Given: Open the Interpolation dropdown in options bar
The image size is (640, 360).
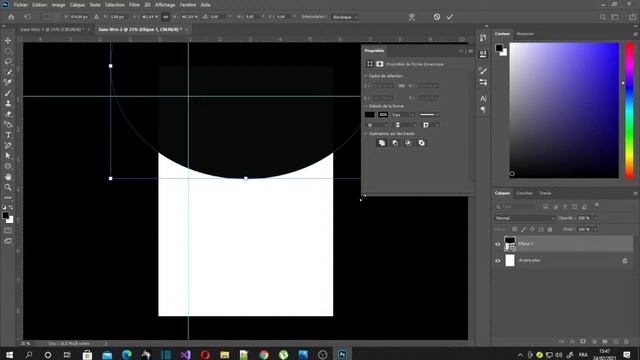Looking at the screenshot, I should click(345, 17).
